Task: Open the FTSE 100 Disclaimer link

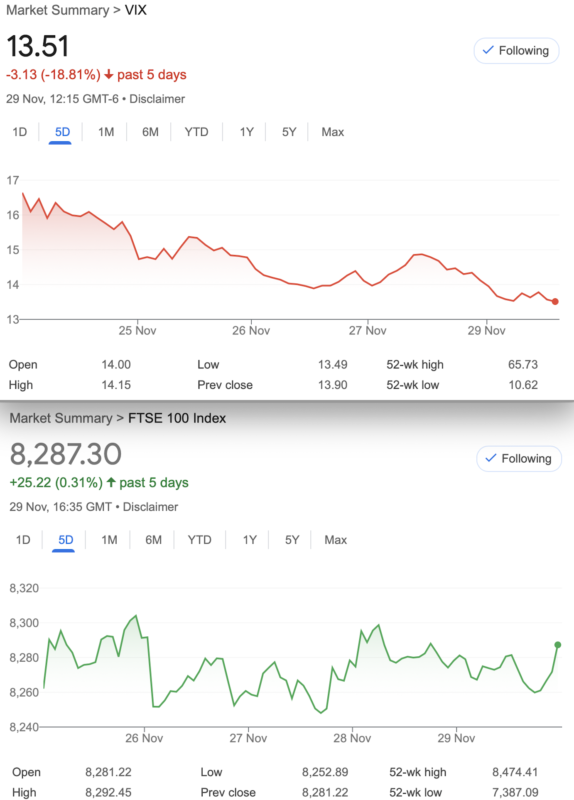Action: tap(151, 507)
